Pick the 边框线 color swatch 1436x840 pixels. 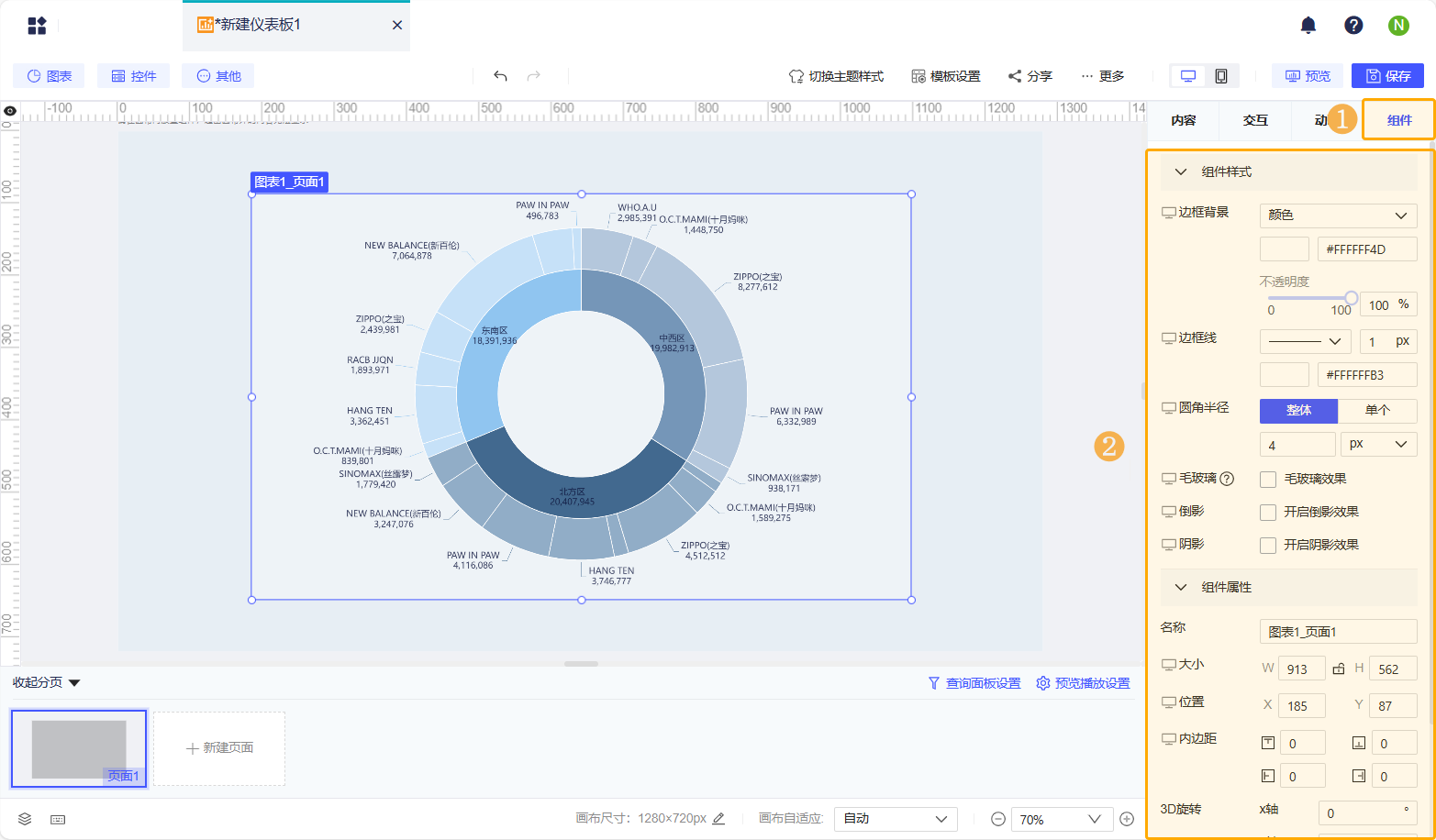[1285, 375]
